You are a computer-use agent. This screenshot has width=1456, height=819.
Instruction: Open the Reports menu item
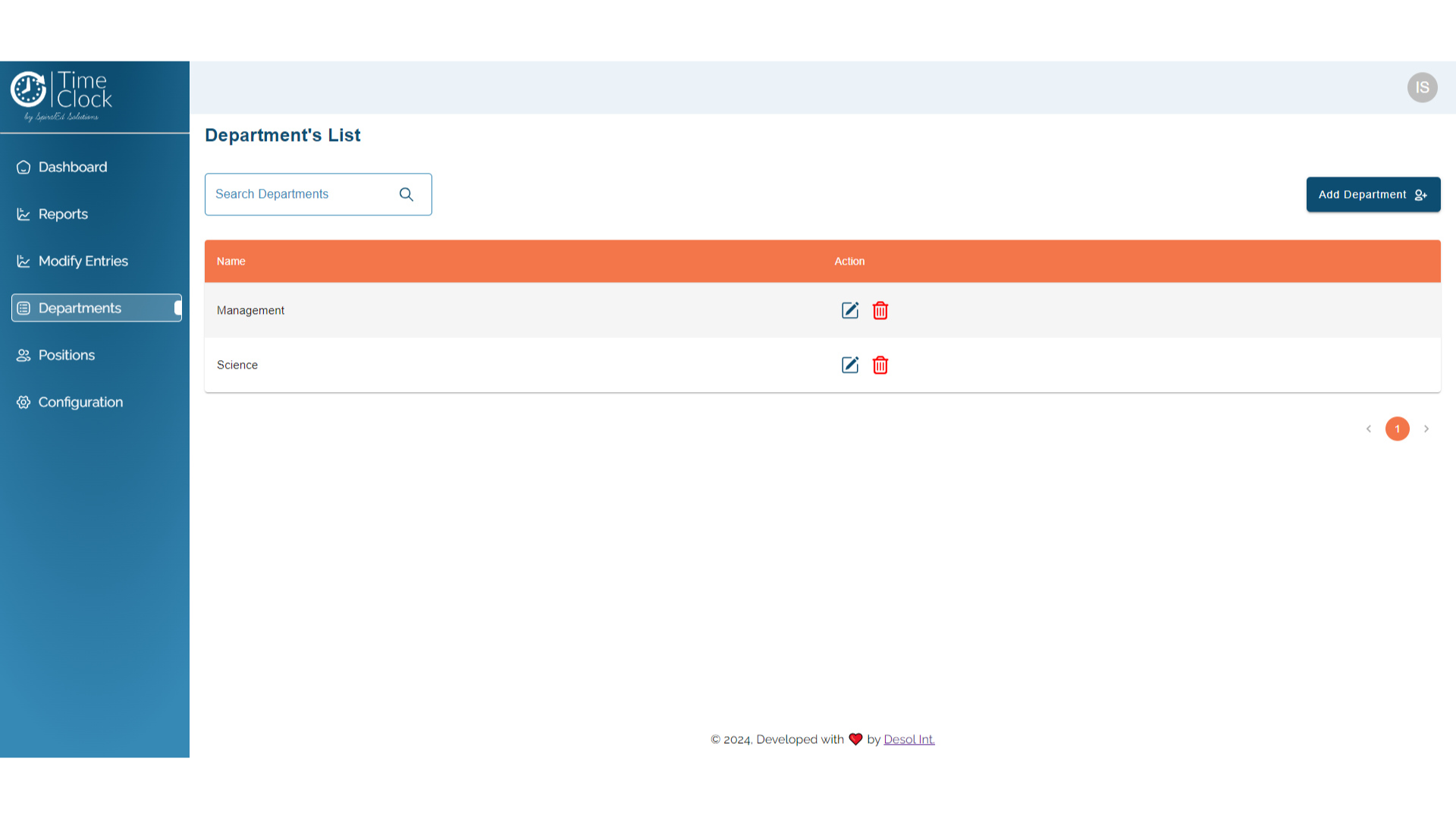coord(63,214)
